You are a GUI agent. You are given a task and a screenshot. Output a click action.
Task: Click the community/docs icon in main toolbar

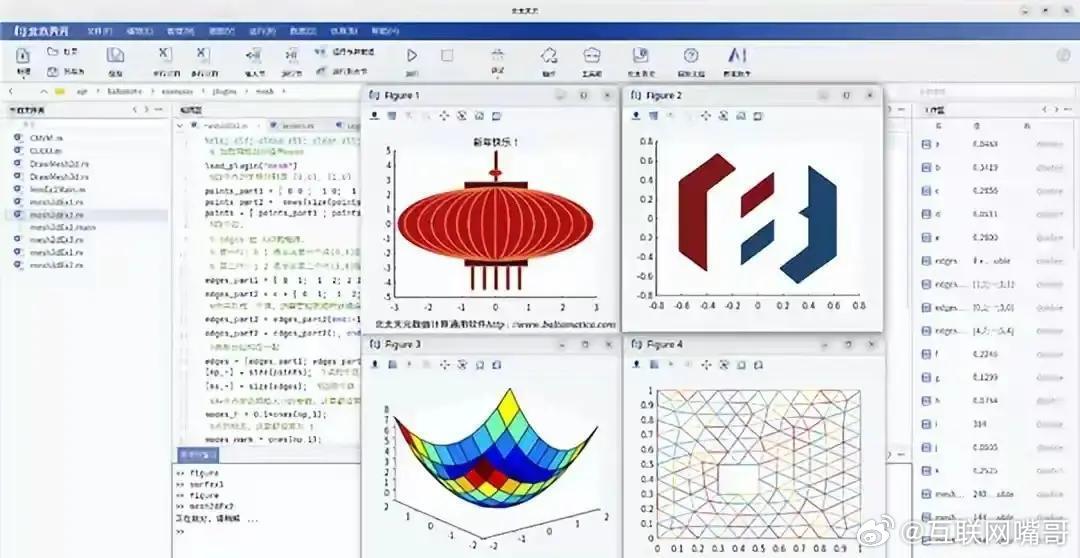pyautogui.click(x=641, y=55)
